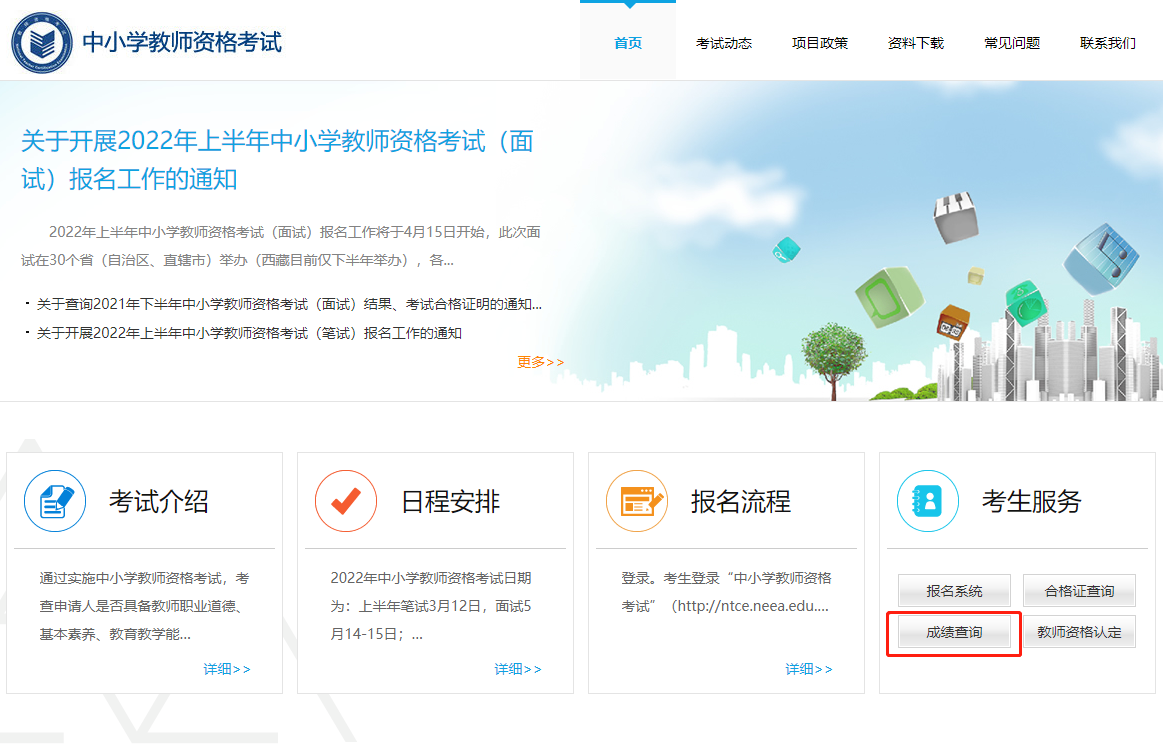The width and height of the screenshot is (1163, 744).
Task: Click the NTCE site logo emblem
Action: tap(41, 41)
